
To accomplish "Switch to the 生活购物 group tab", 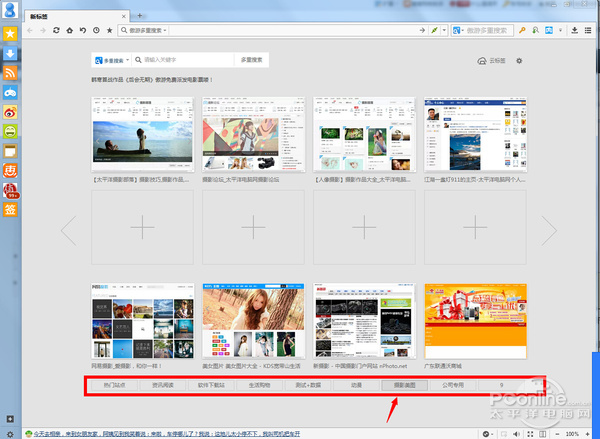I will [259, 385].
